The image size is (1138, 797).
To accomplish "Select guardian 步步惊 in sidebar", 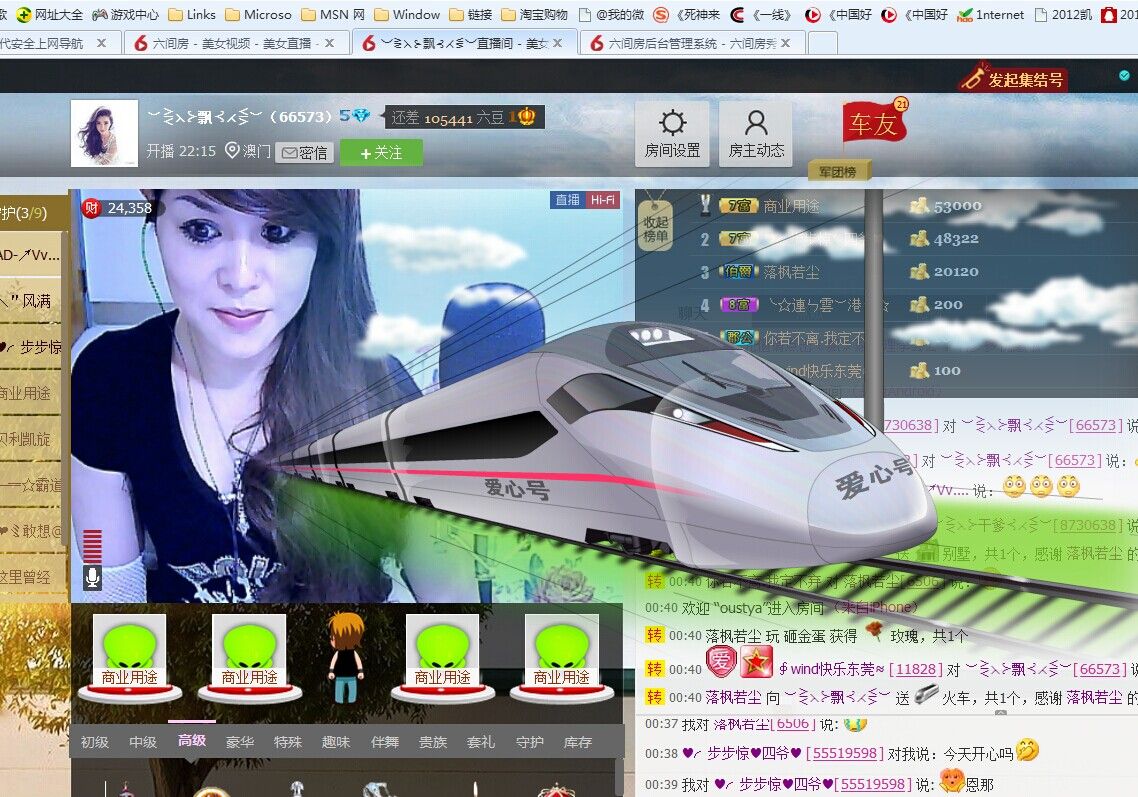I will (30, 347).
